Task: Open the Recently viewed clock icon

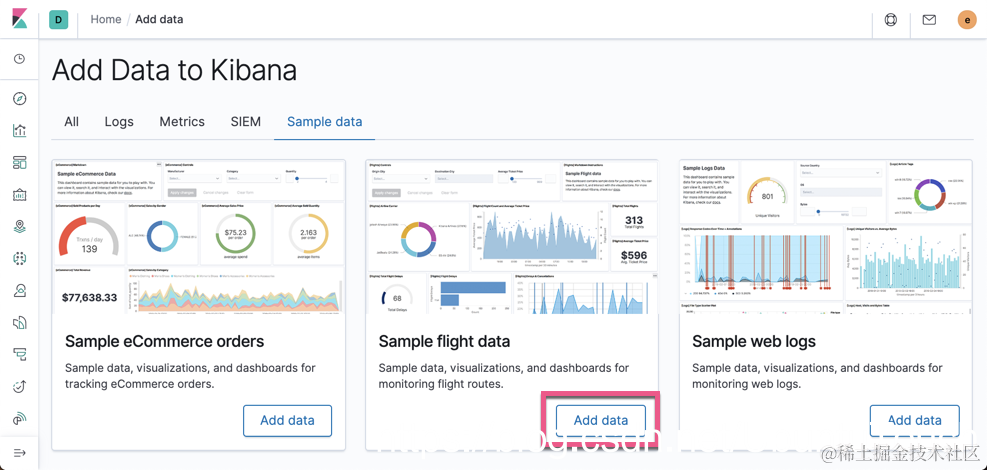Action: pos(20,59)
